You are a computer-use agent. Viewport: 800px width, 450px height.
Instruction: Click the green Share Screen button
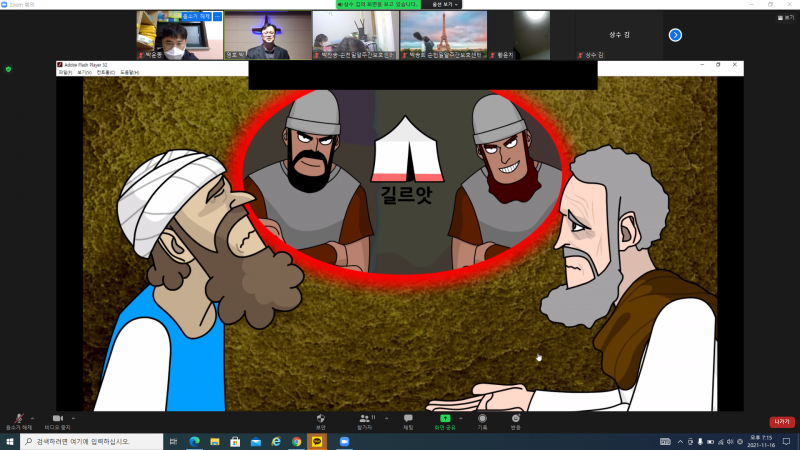[445, 421]
